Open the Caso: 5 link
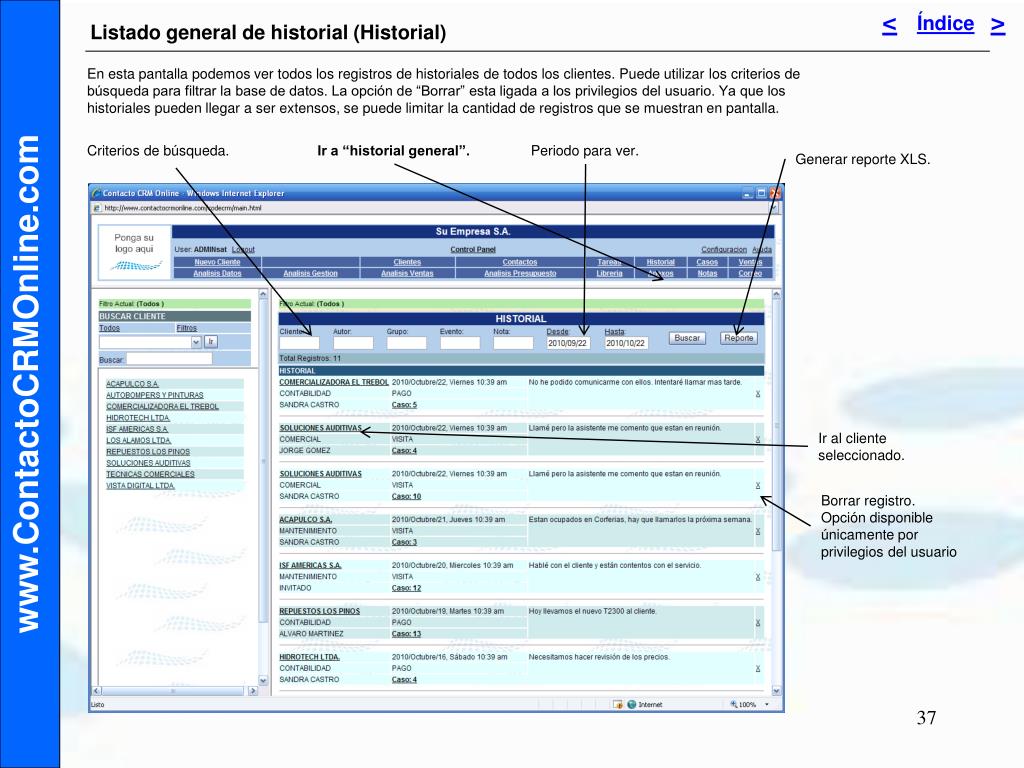 pyautogui.click(x=404, y=405)
